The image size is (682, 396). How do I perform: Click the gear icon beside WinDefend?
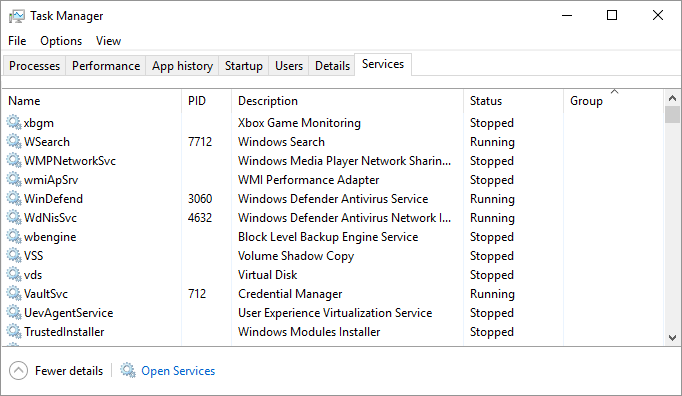[14, 198]
